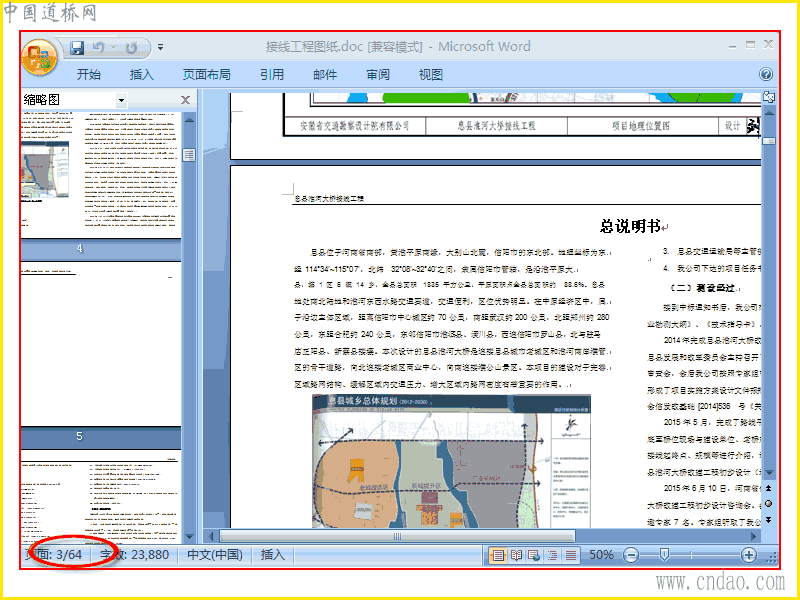800x600 pixels.
Task: Toggle the ruler view icon
Action: [x=769, y=97]
